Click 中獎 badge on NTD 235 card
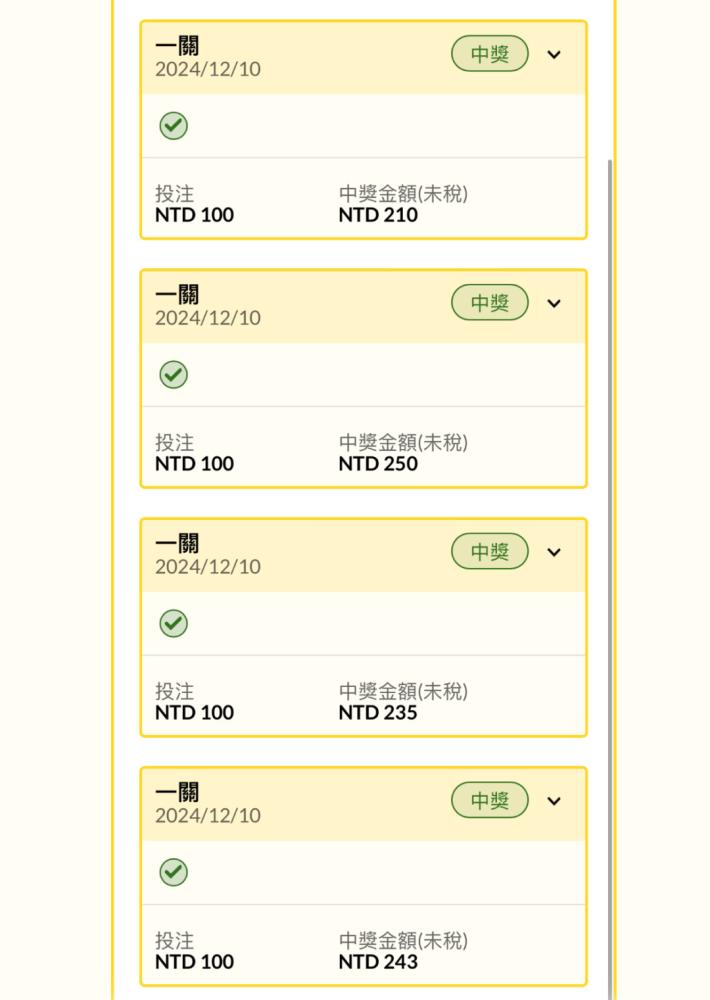Image resolution: width=710 pixels, height=1000 pixels. coord(490,552)
